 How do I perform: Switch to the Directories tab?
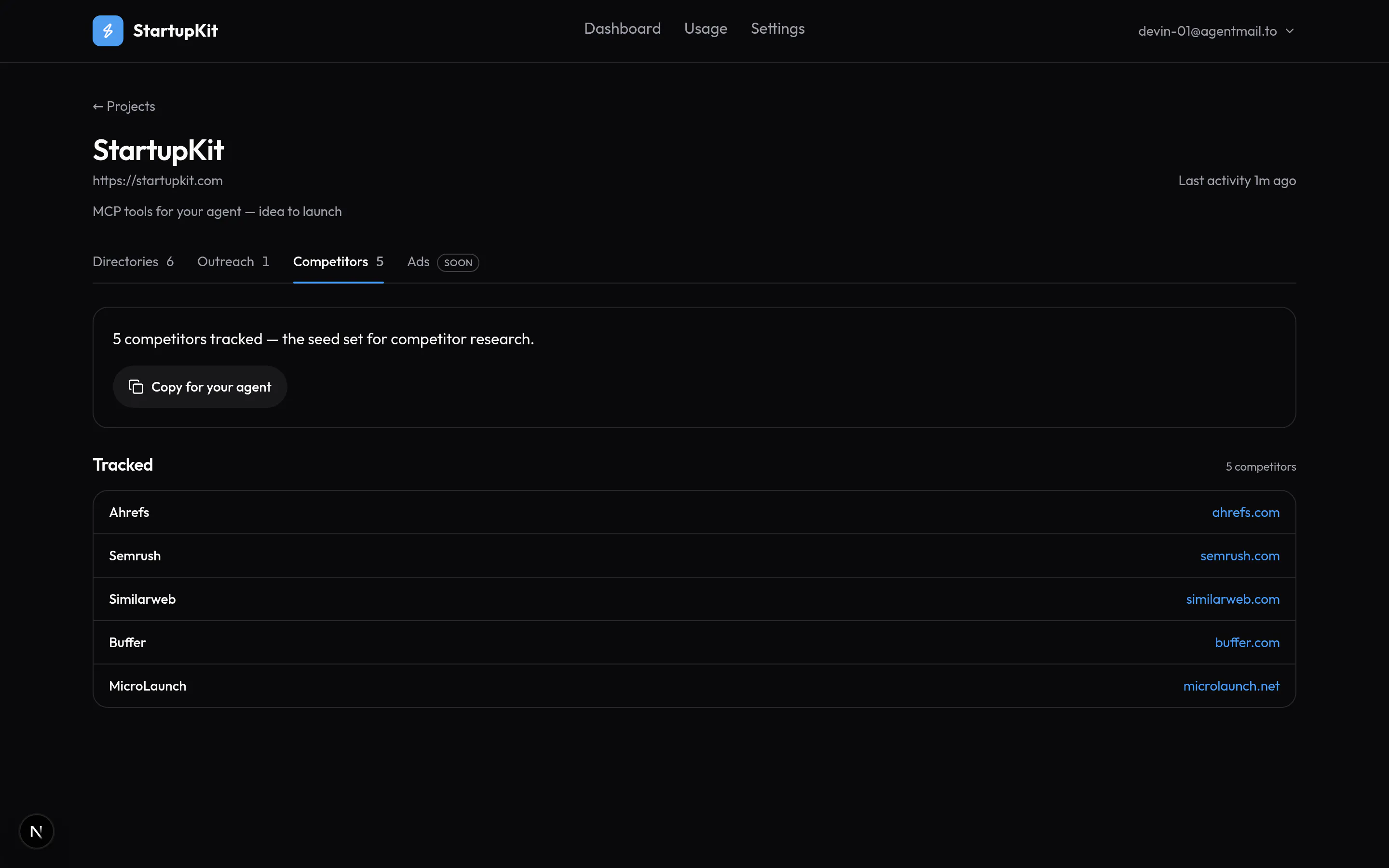click(x=133, y=262)
